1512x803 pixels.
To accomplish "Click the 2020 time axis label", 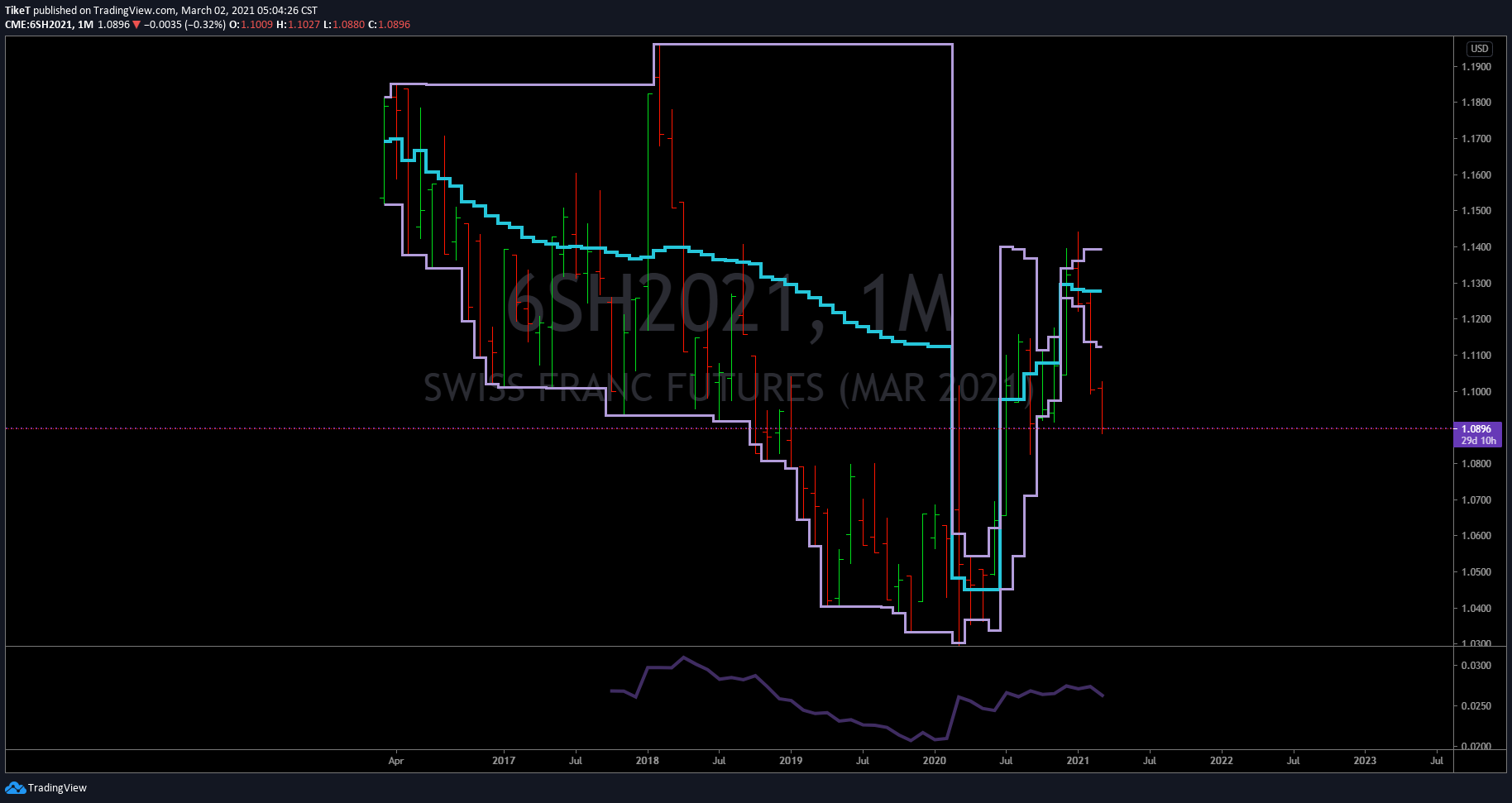I will (935, 761).
